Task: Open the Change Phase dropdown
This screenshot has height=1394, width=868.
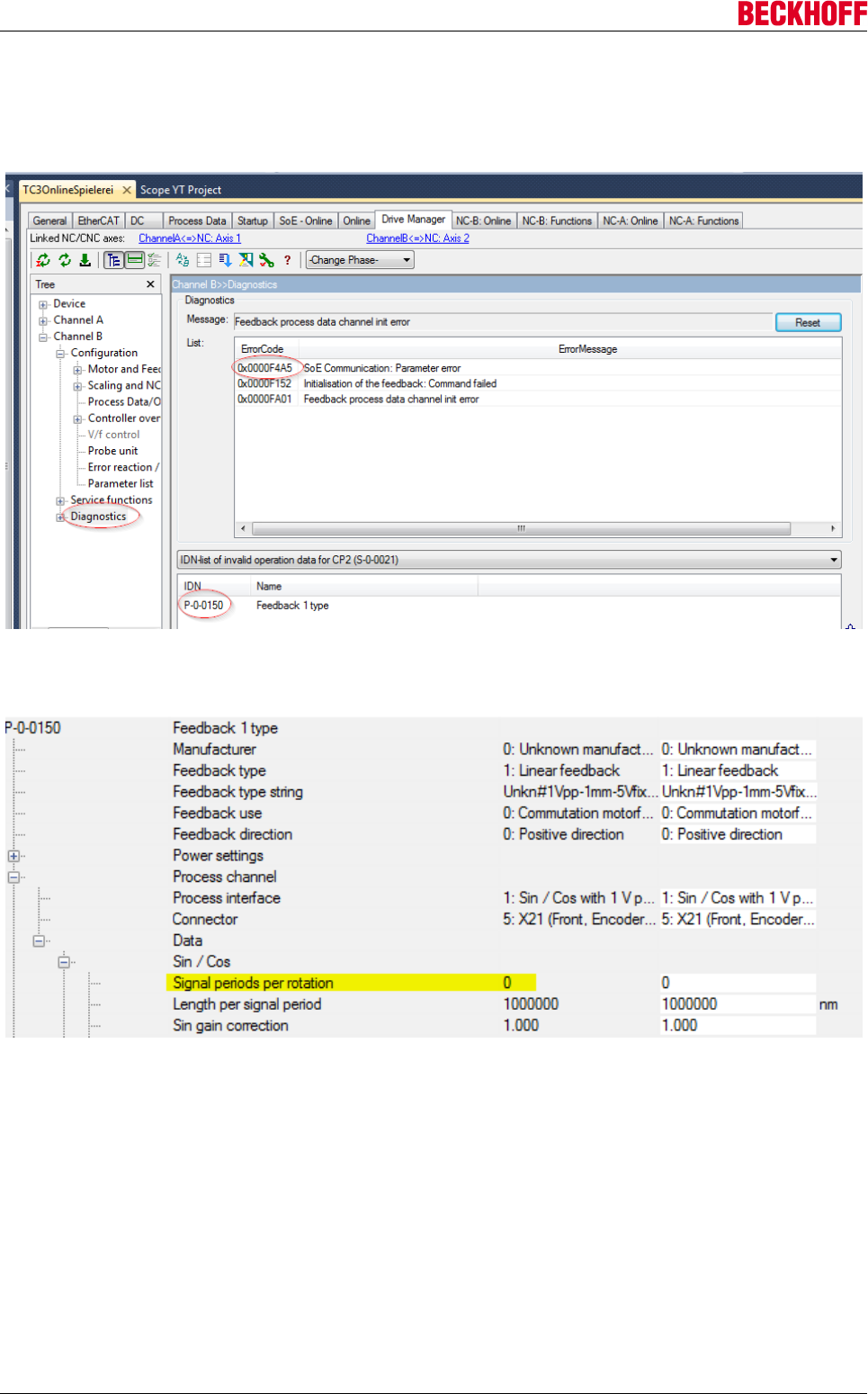Action: point(360,260)
